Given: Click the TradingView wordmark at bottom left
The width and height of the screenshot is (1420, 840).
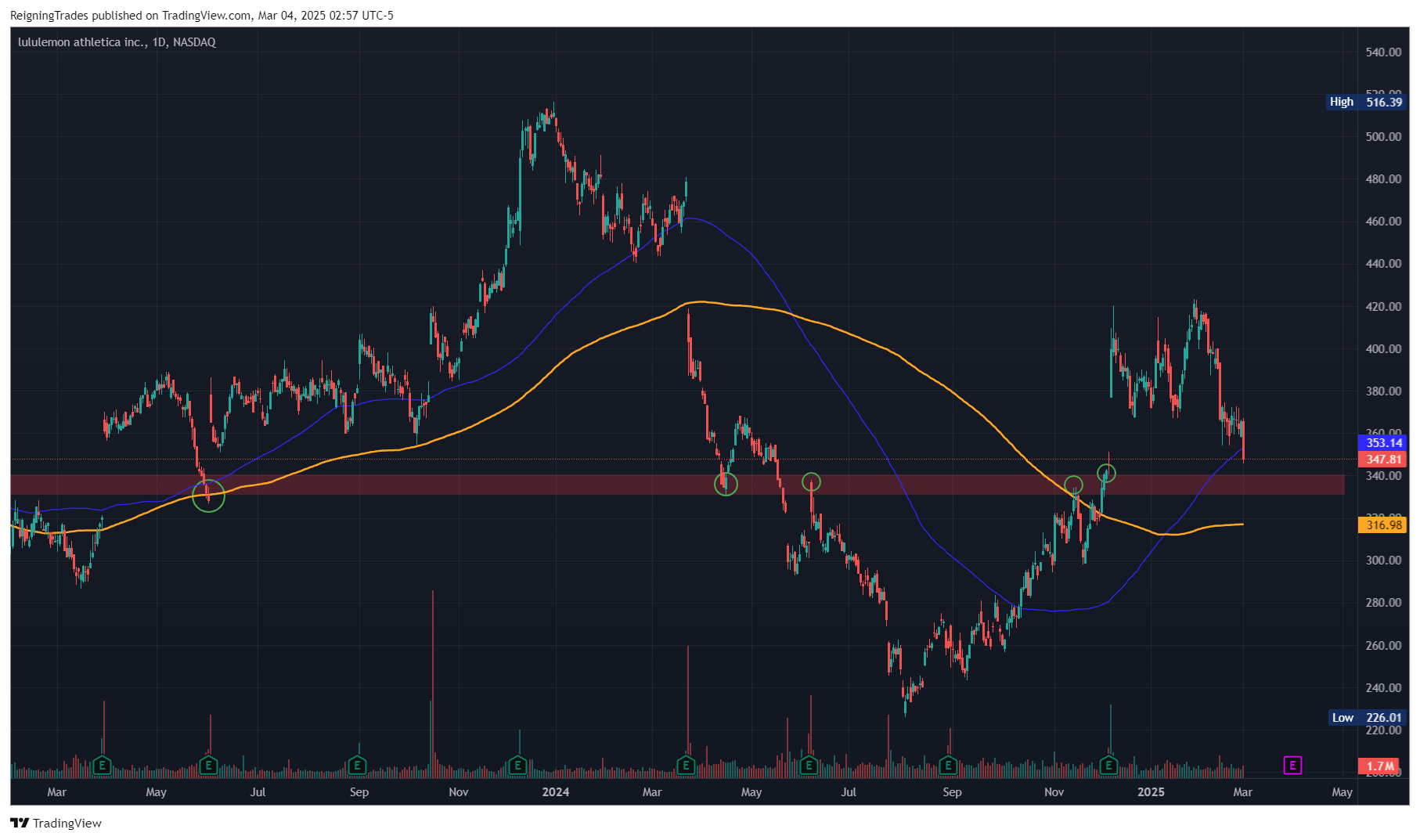Looking at the screenshot, I should point(67,824).
